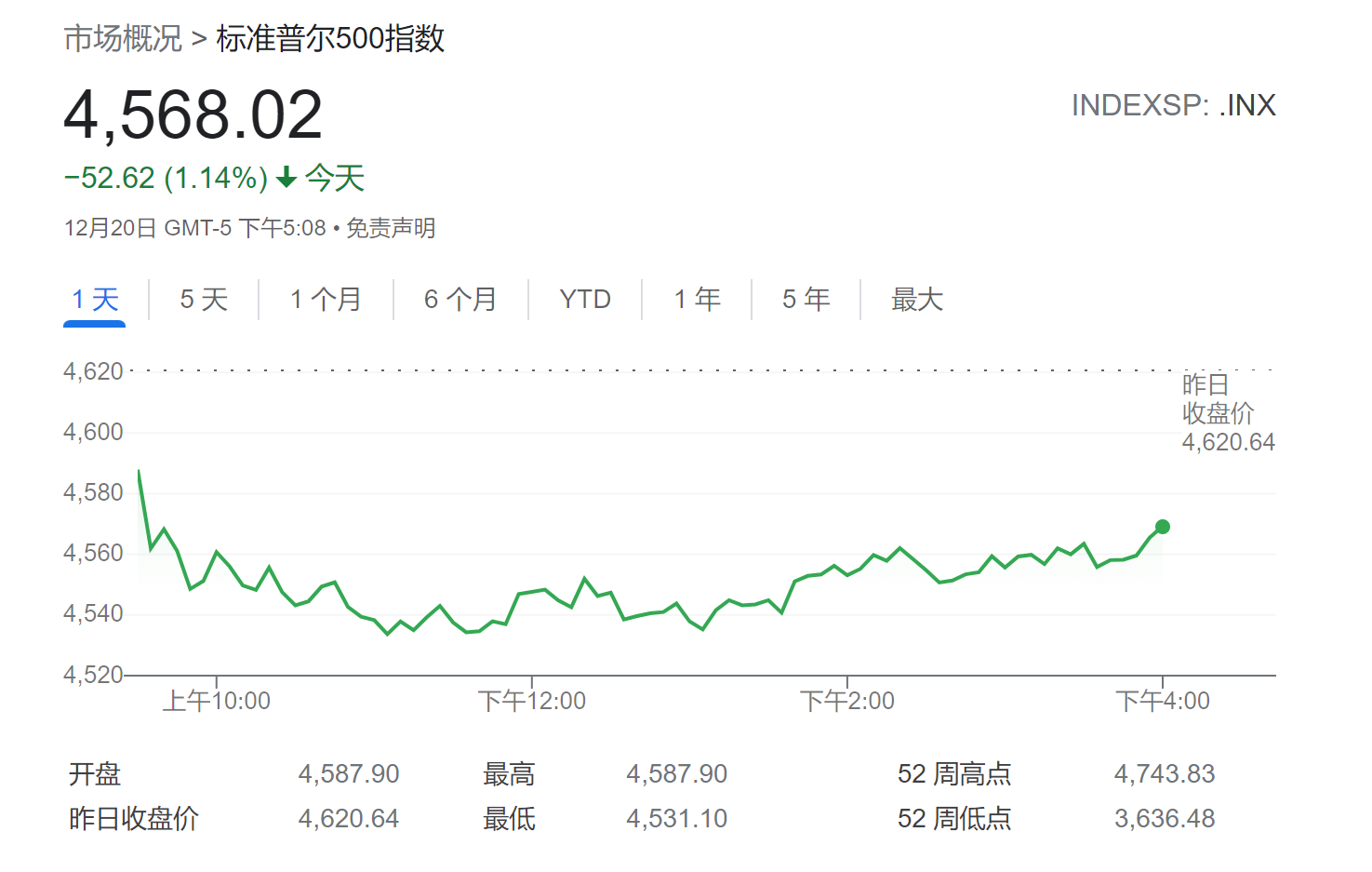
Task: Open the 免责声明 disclaimer link
Action: pos(391,228)
